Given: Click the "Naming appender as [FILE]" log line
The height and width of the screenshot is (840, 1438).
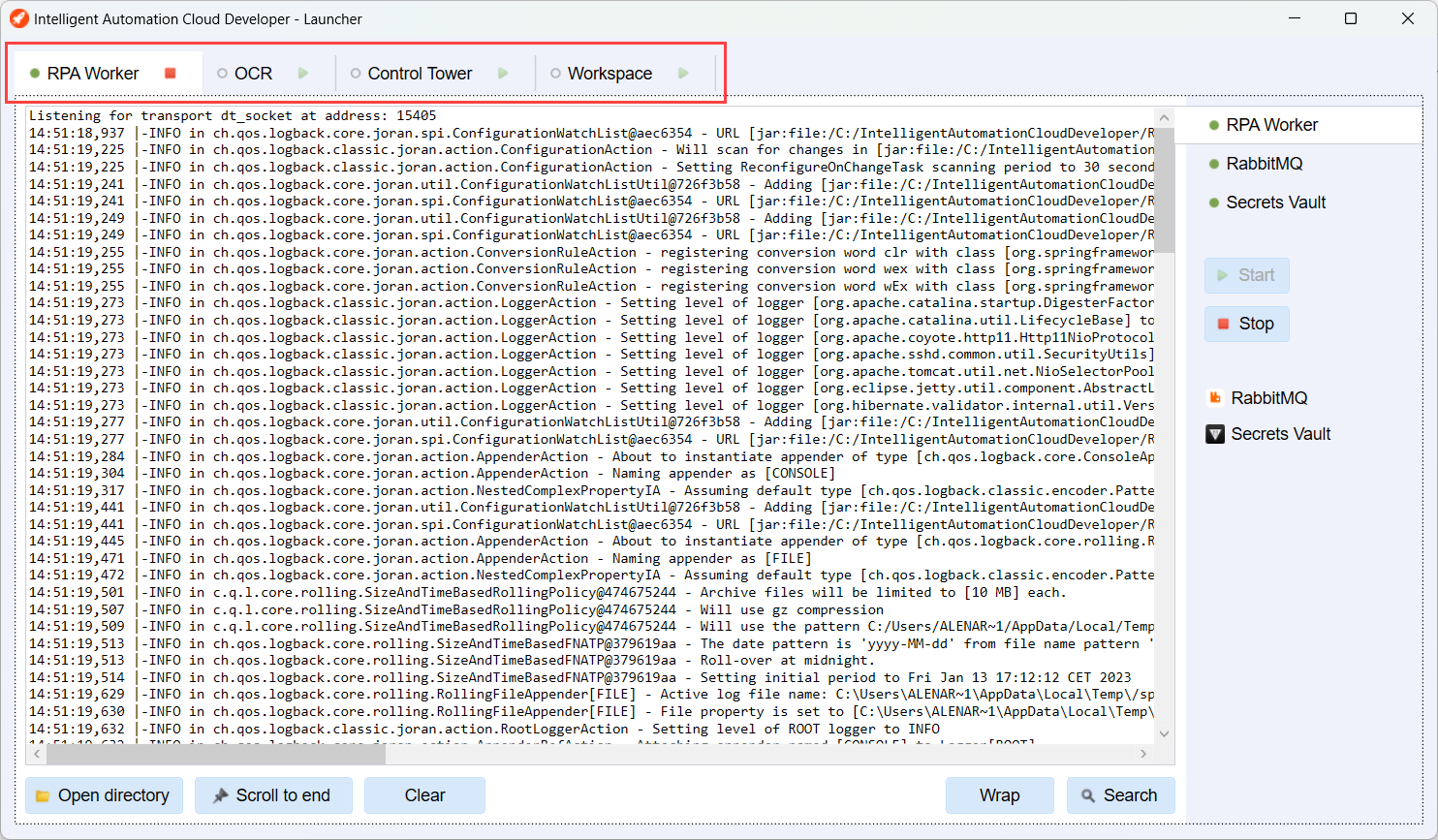Looking at the screenshot, I should coord(420,558).
